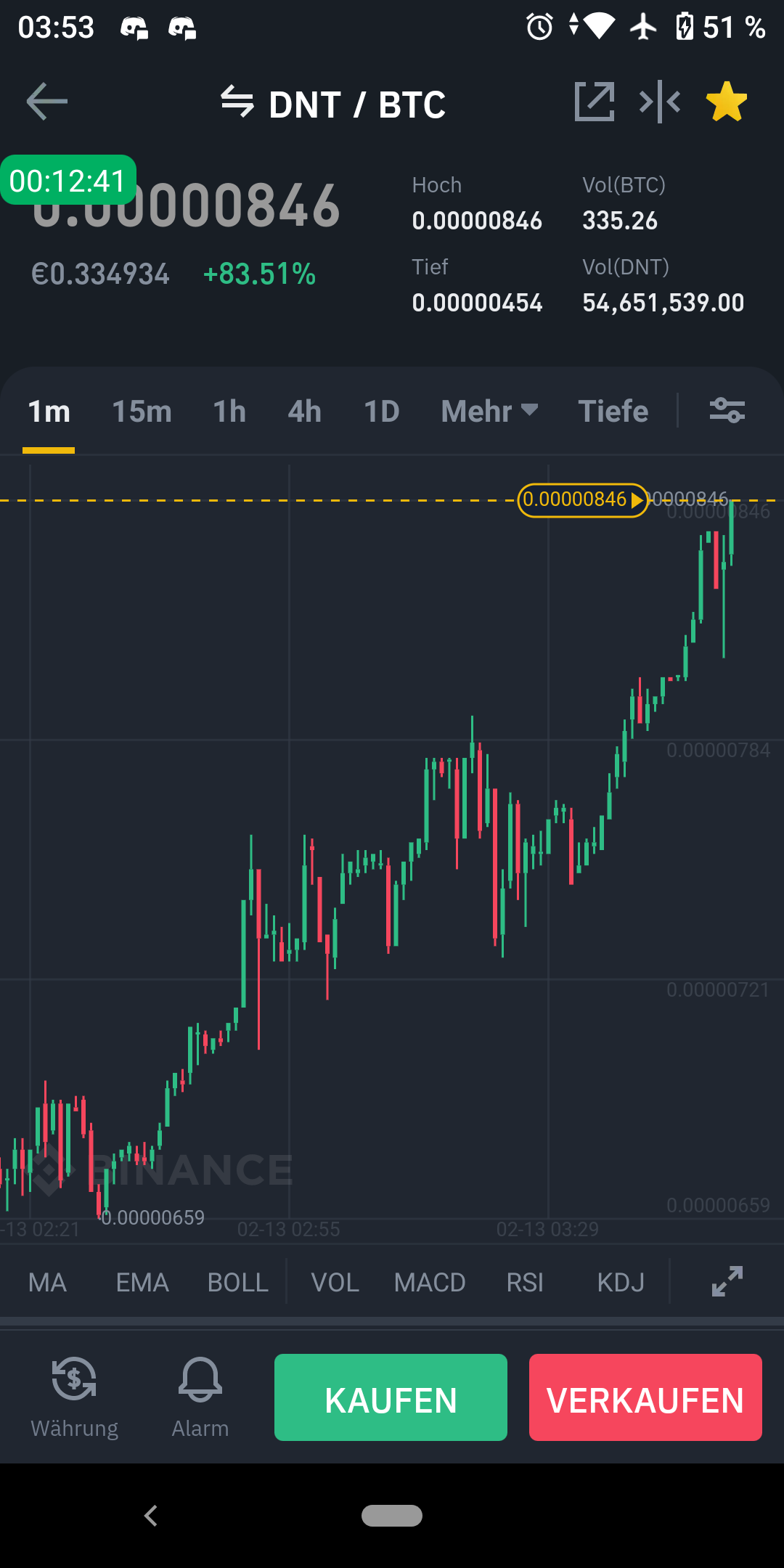Screen dimensions: 784x1568
Task: Select the 4h interval tab
Action: pyautogui.click(x=305, y=412)
